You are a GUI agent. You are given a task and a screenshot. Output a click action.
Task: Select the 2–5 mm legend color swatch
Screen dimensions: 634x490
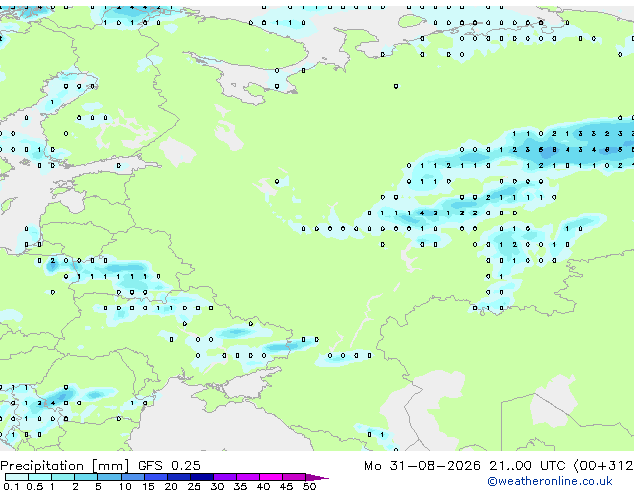pos(86,477)
